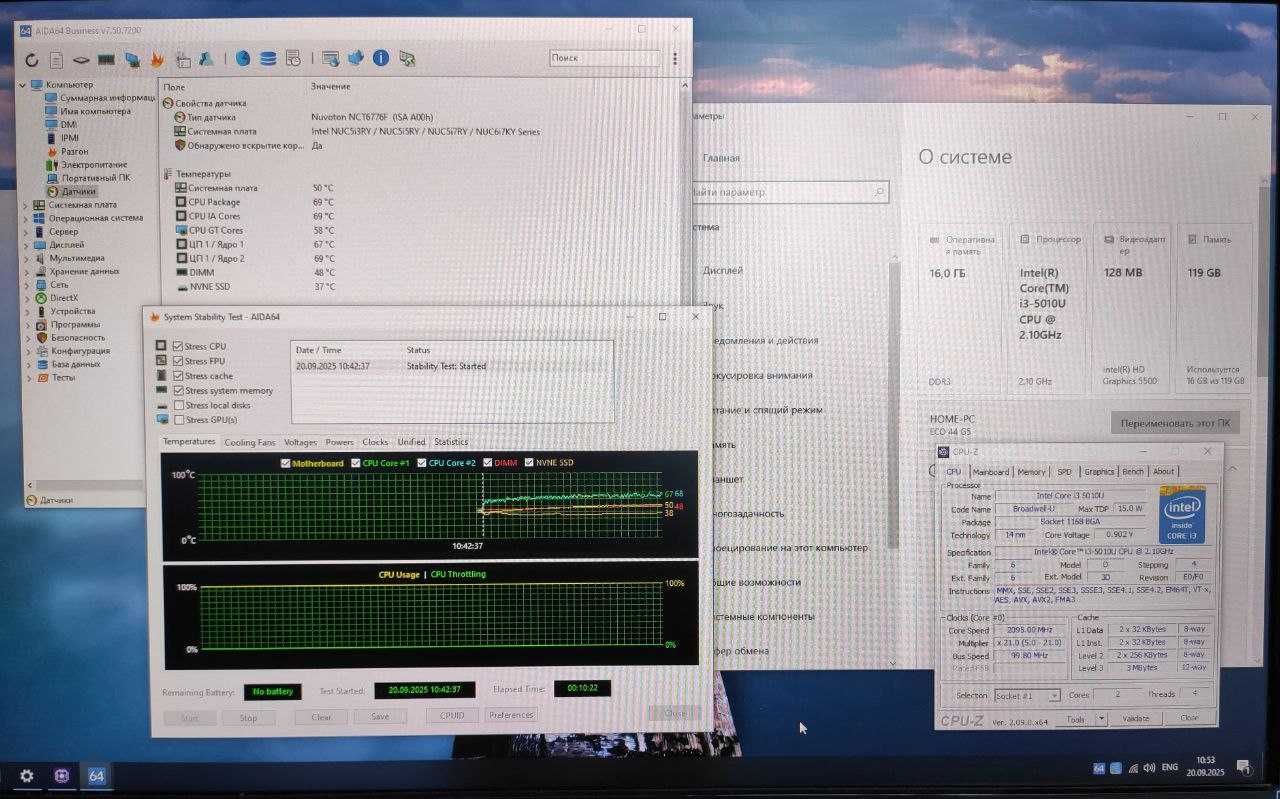The height and width of the screenshot is (799, 1280).
Task: Click the blue globe icon in AIDA64 toolbar
Action: 243,58
